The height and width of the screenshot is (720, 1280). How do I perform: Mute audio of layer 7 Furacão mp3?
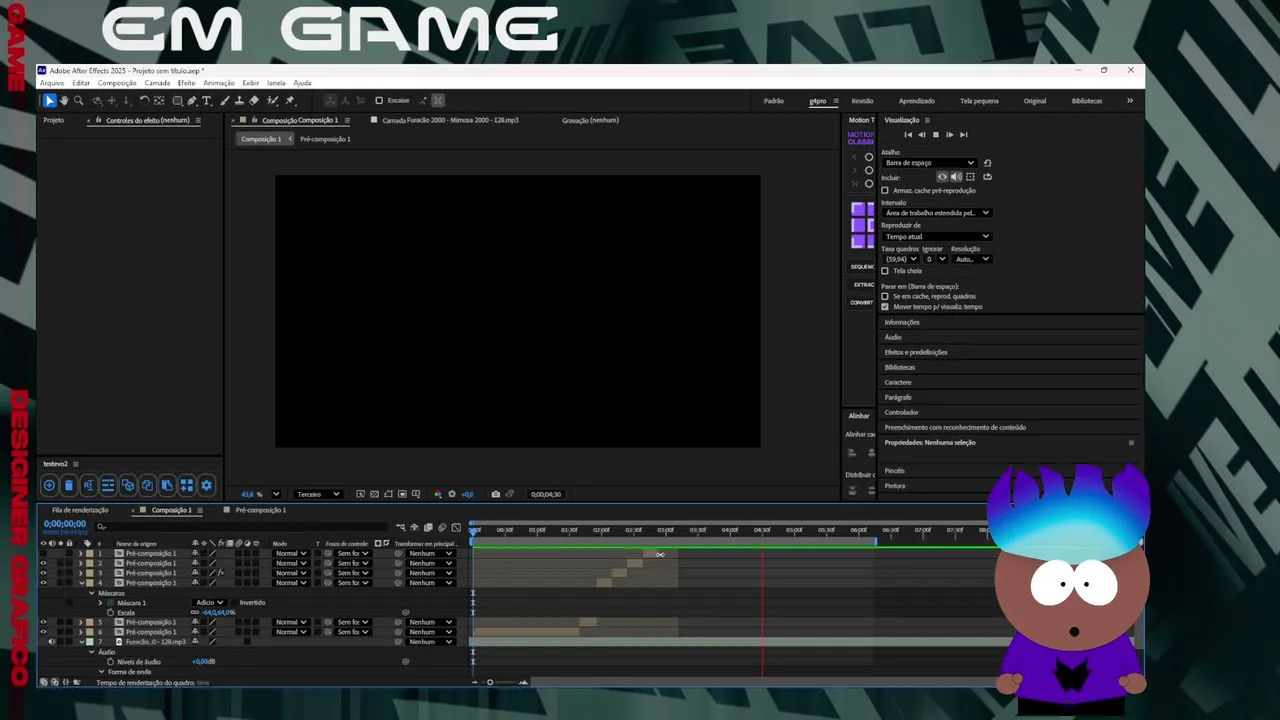(x=52, y=642)
